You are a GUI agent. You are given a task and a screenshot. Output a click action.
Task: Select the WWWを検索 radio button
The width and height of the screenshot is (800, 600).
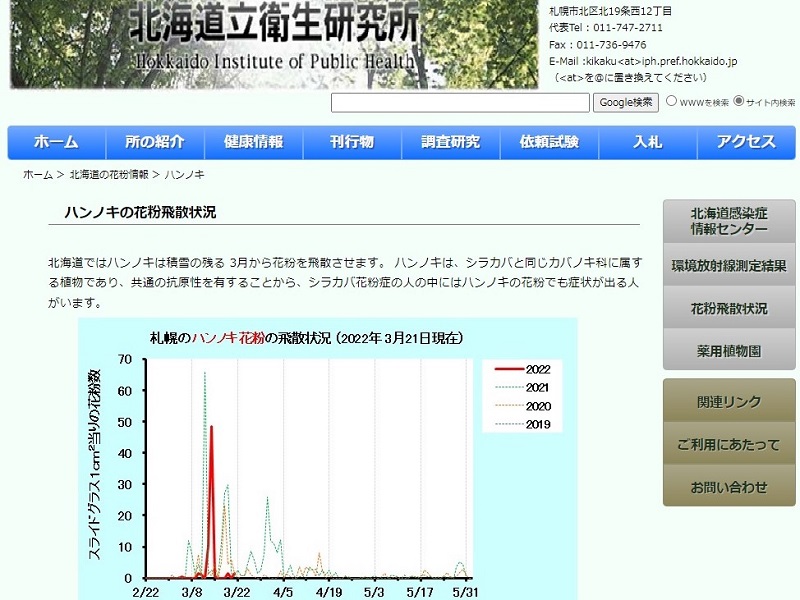point(672,101)
